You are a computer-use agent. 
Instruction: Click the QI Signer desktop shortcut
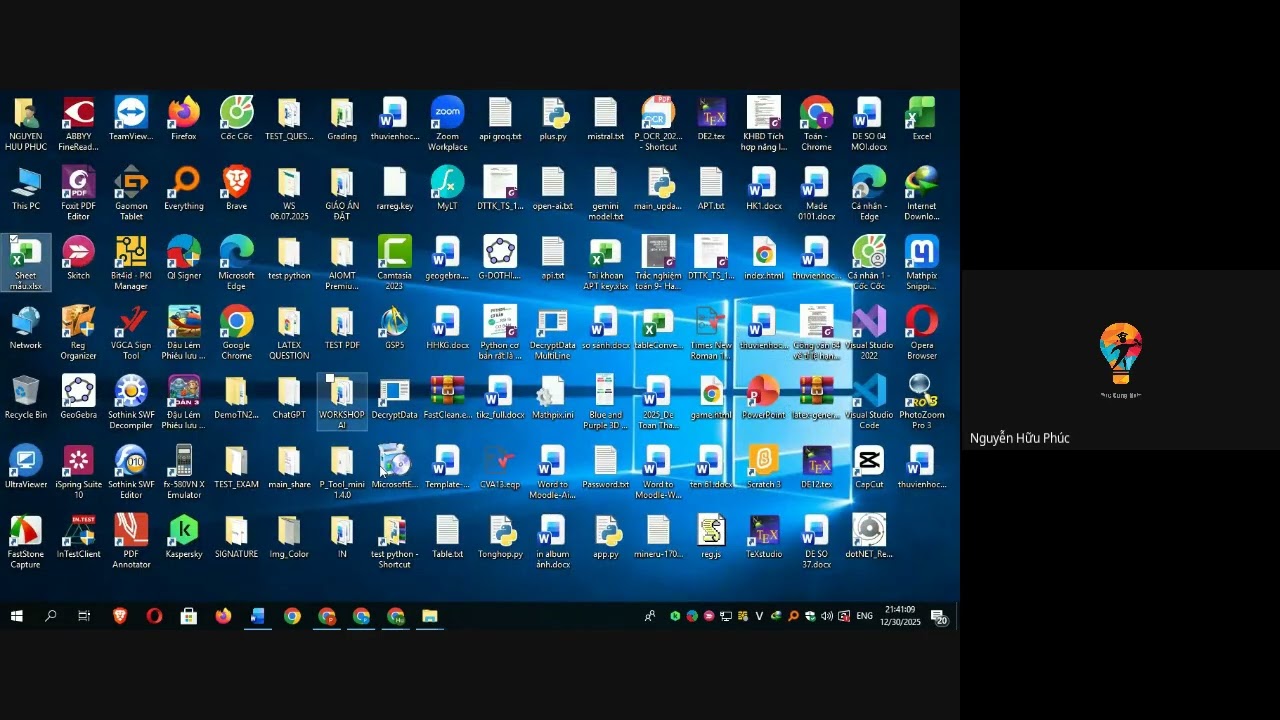(184, 258)
